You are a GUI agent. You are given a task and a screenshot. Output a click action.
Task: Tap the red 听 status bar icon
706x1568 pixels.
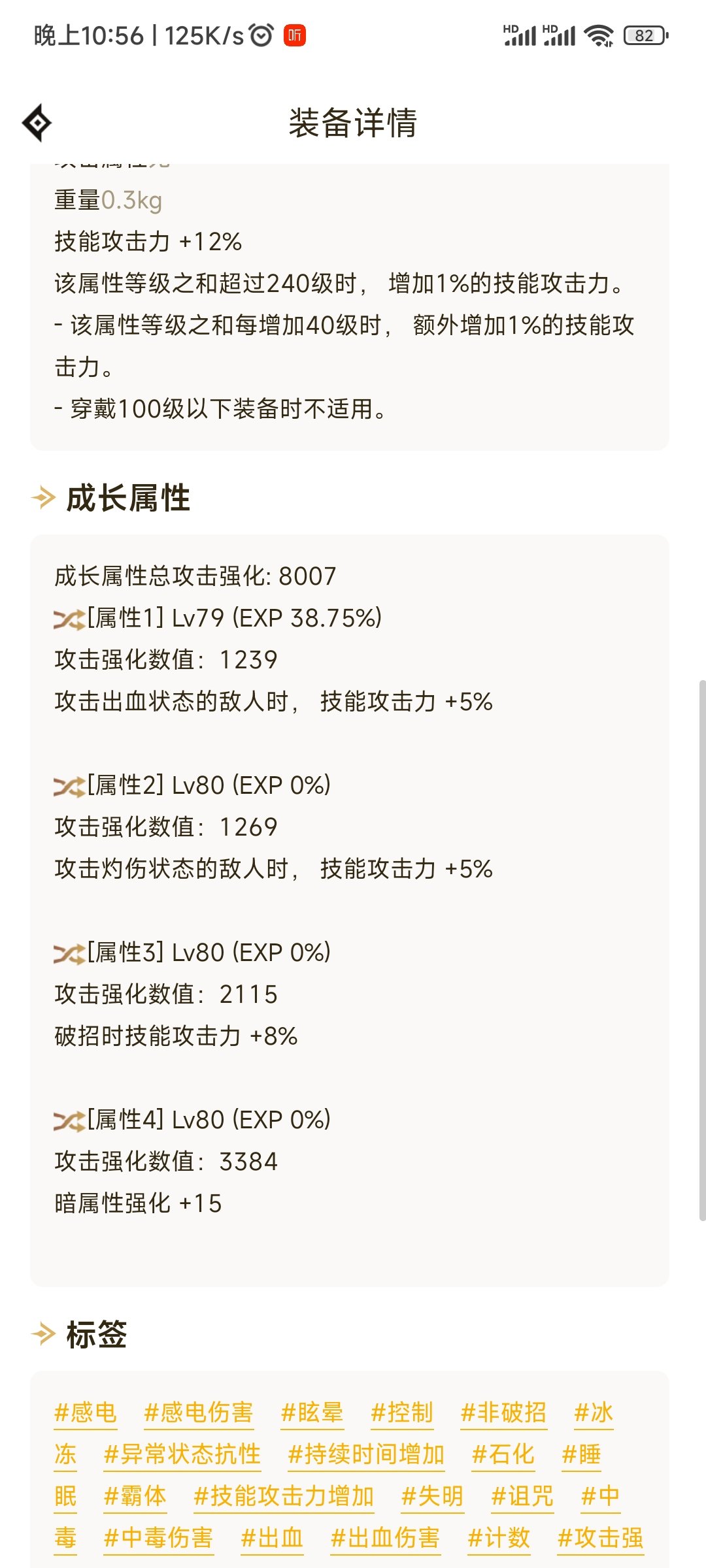[x=295, y=35]
